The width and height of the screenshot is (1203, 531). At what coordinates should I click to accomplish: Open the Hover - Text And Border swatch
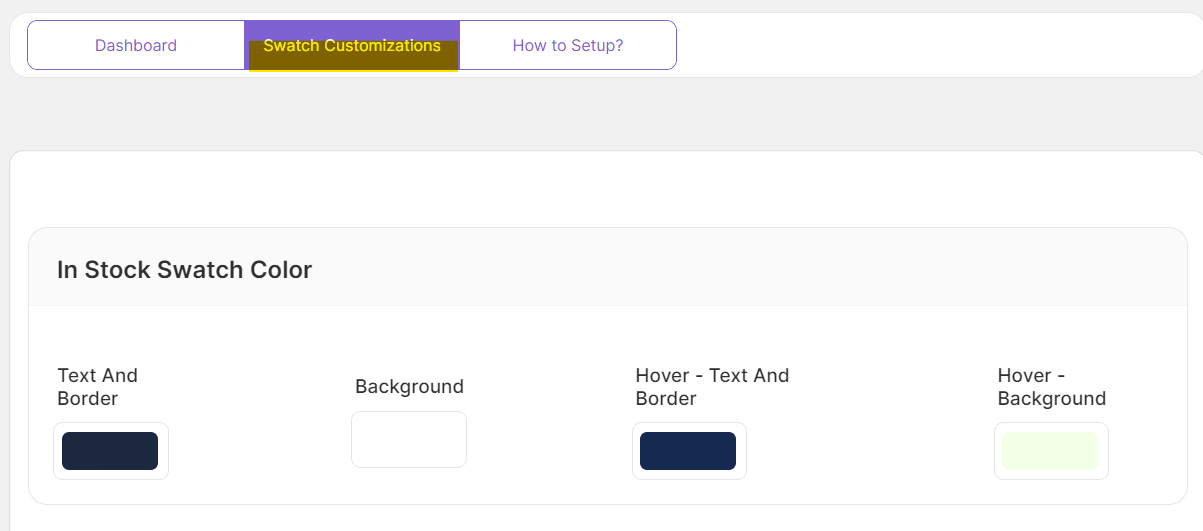[688, 451]
